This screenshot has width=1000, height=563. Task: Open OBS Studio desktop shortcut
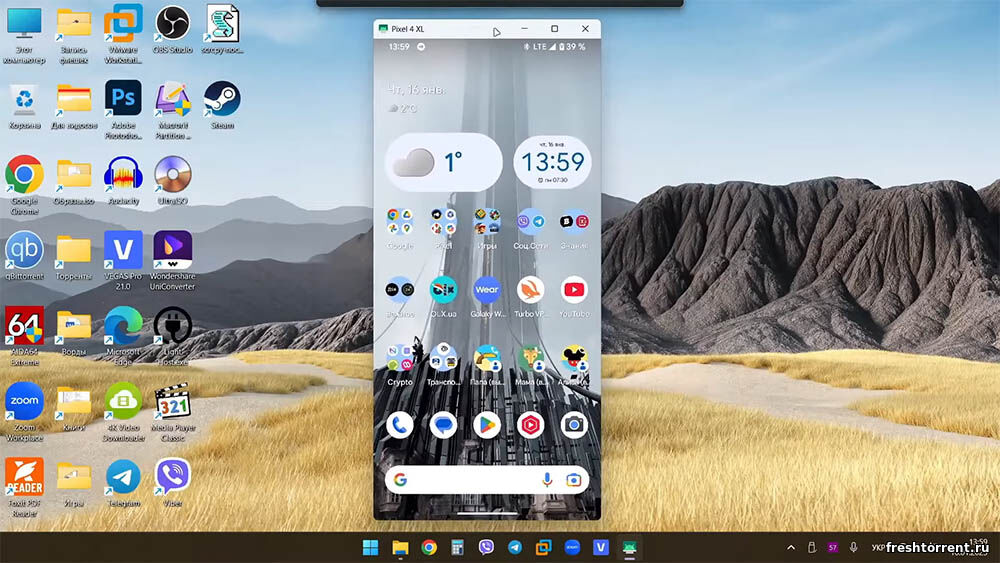coord(173,22)
